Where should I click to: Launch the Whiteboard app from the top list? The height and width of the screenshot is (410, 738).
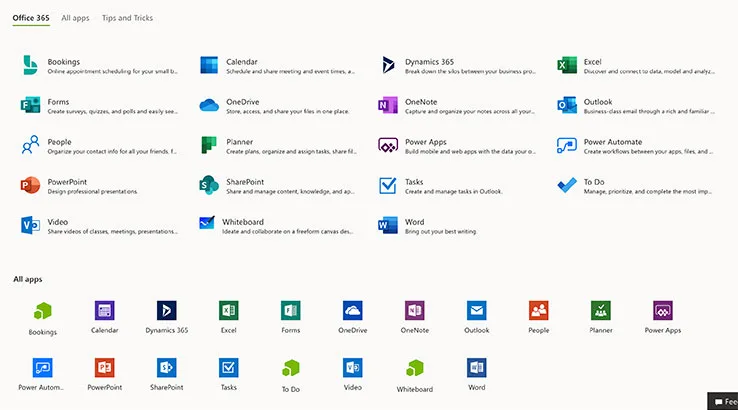tap(209, 225)
